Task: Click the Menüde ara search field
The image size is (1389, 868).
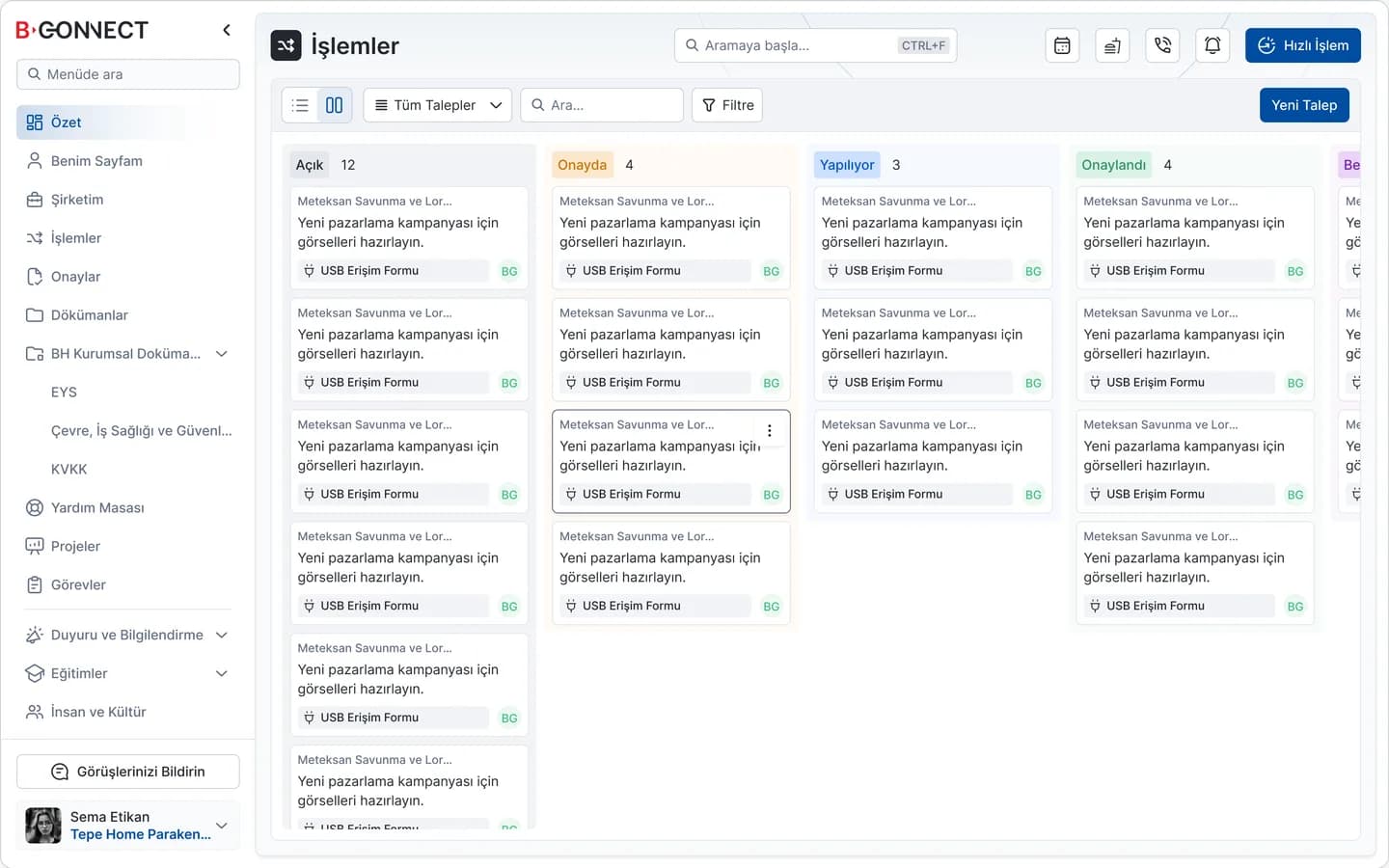Action: tap(128, 74)
